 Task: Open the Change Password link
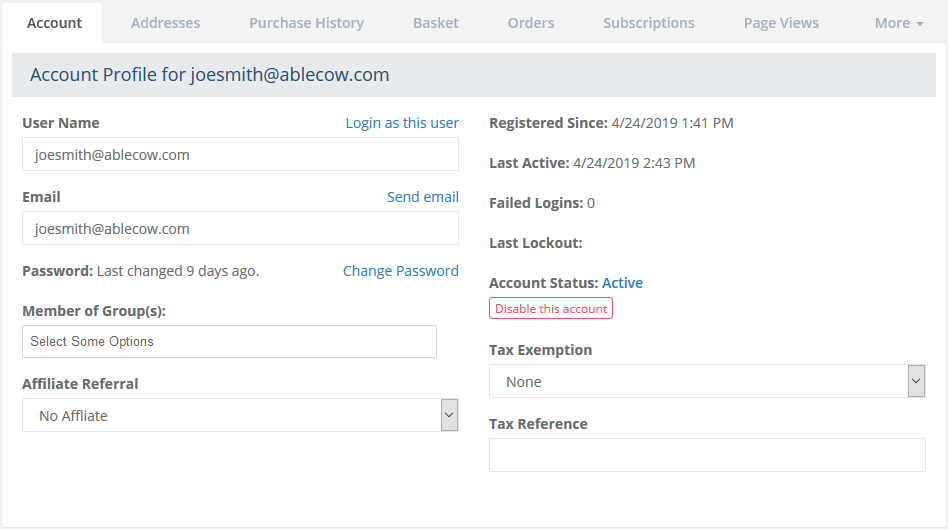400,271
